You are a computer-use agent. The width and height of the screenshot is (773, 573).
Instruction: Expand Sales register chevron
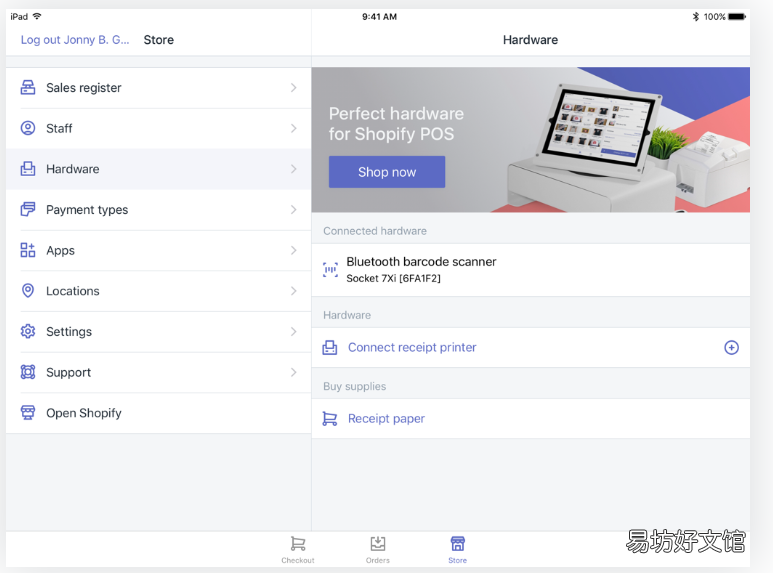tap(294, 88)
